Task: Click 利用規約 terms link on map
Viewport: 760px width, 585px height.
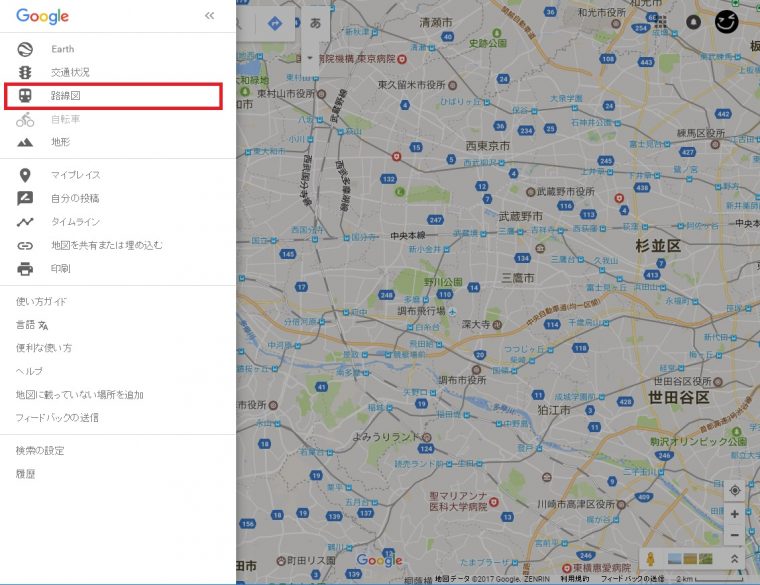Action: click(x=575, y=579)
